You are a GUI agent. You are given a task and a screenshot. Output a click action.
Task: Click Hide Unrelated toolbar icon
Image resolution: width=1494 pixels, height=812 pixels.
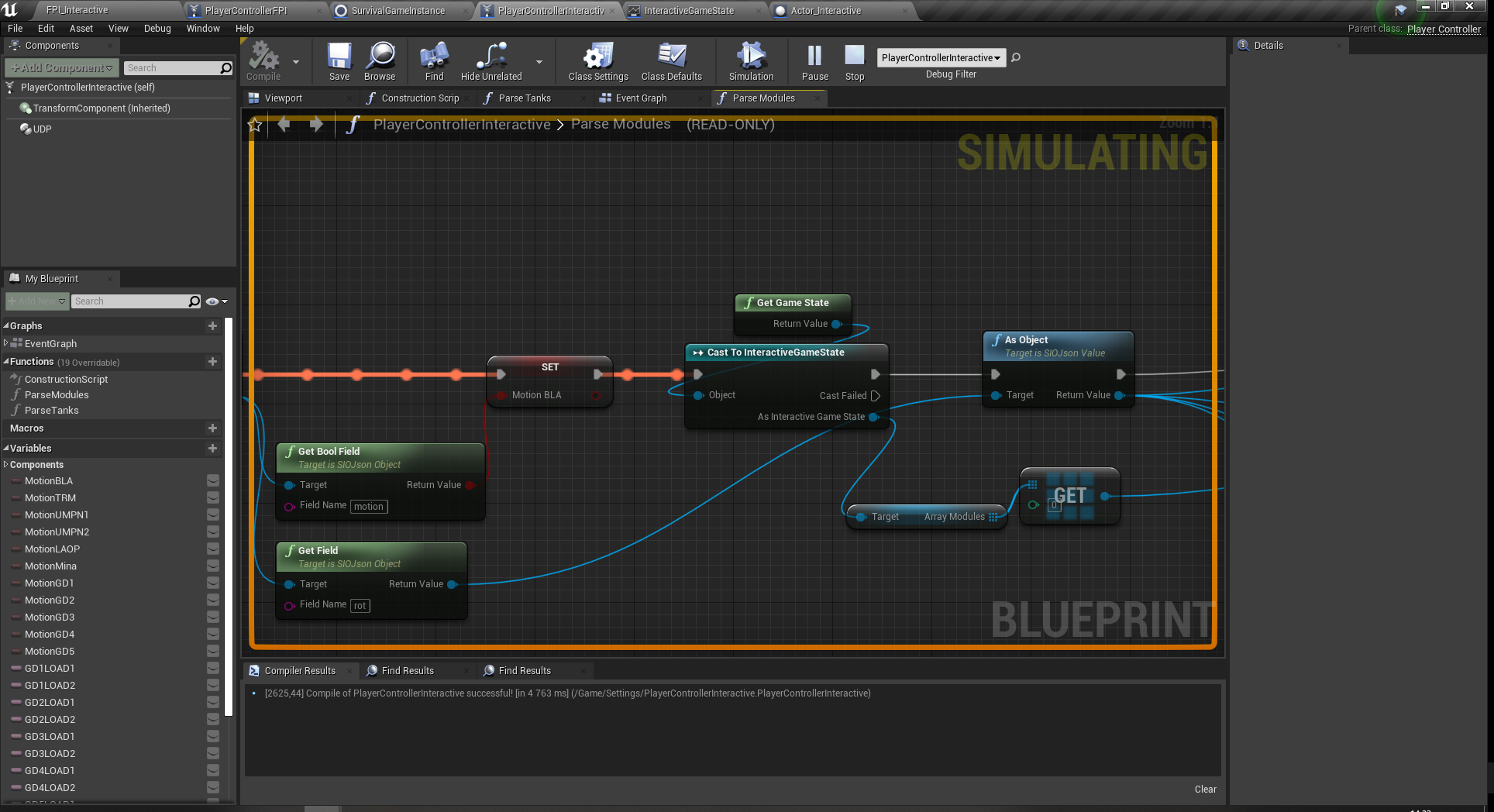(x=491, y=61)
